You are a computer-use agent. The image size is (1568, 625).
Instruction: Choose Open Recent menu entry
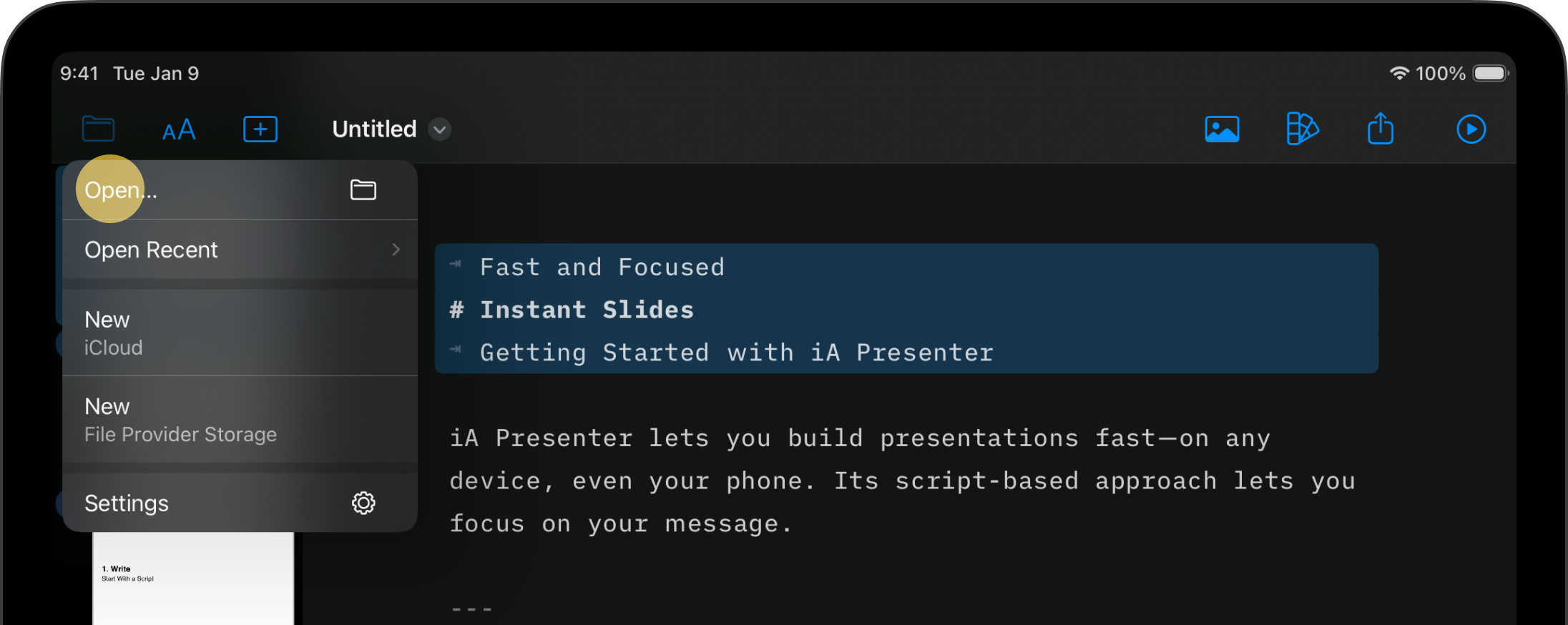152,250
